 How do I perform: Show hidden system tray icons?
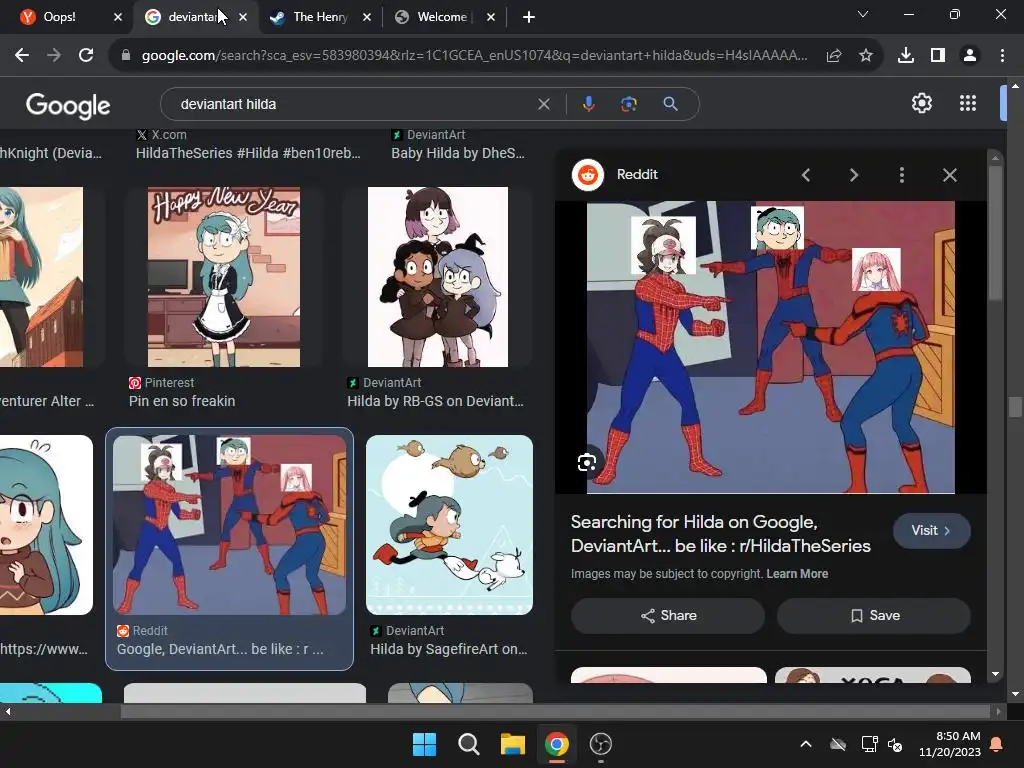(x=806, y=744)
